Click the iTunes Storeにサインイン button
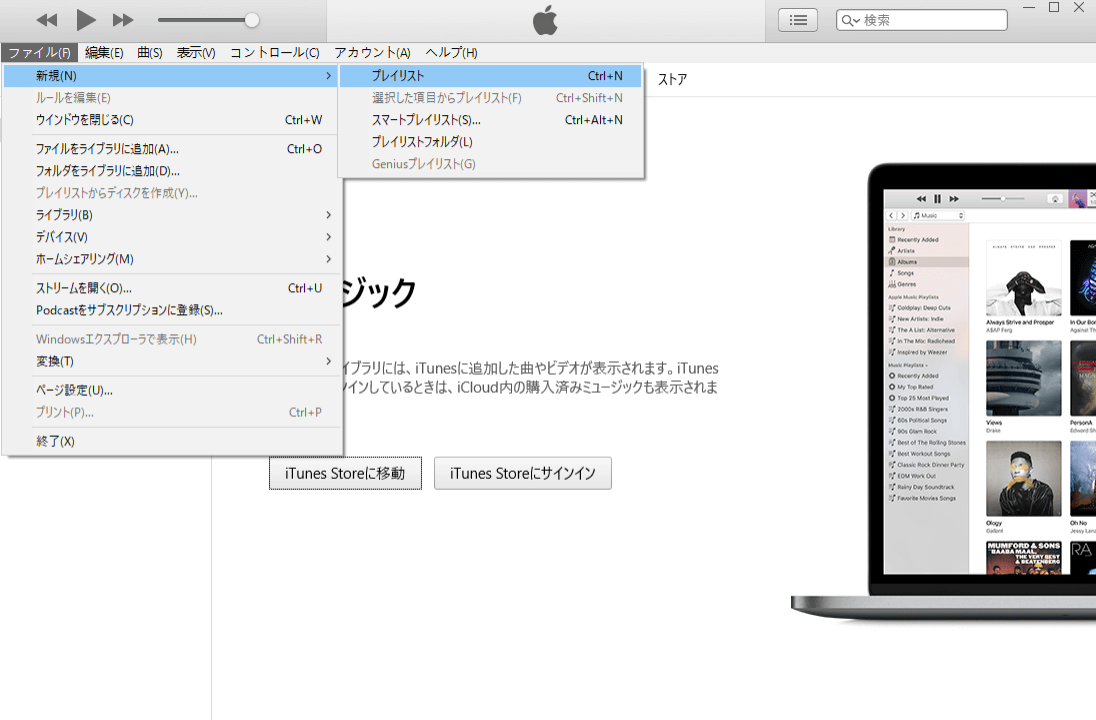The width and height of the screenshot is (1096, 720). pos(522,473)
